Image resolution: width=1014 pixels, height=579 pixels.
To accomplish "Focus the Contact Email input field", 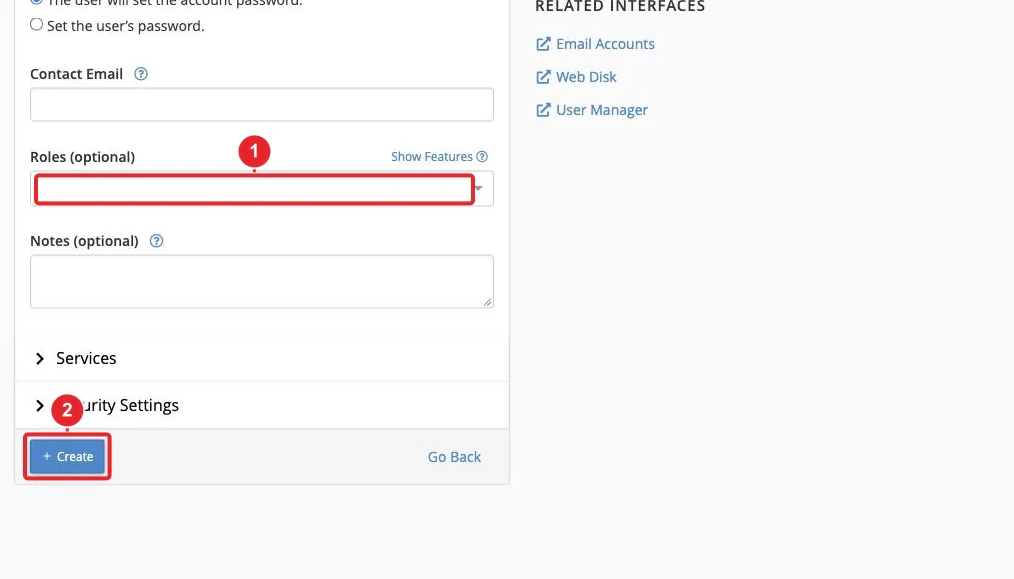I will point(262,105).
